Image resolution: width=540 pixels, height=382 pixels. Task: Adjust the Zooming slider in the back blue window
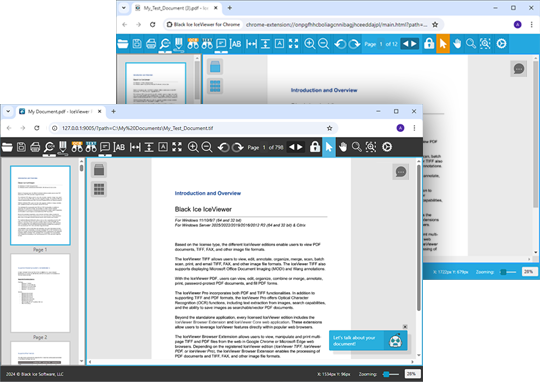click(508, 272)
